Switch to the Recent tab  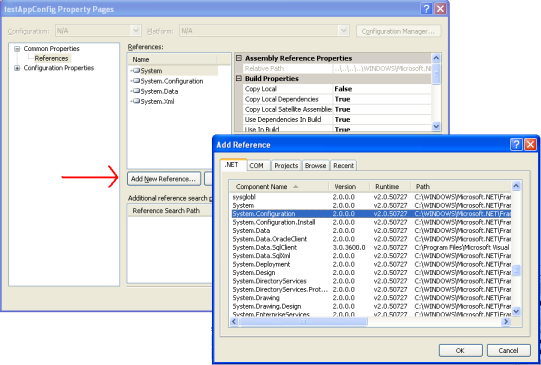(x=343, y=166)
